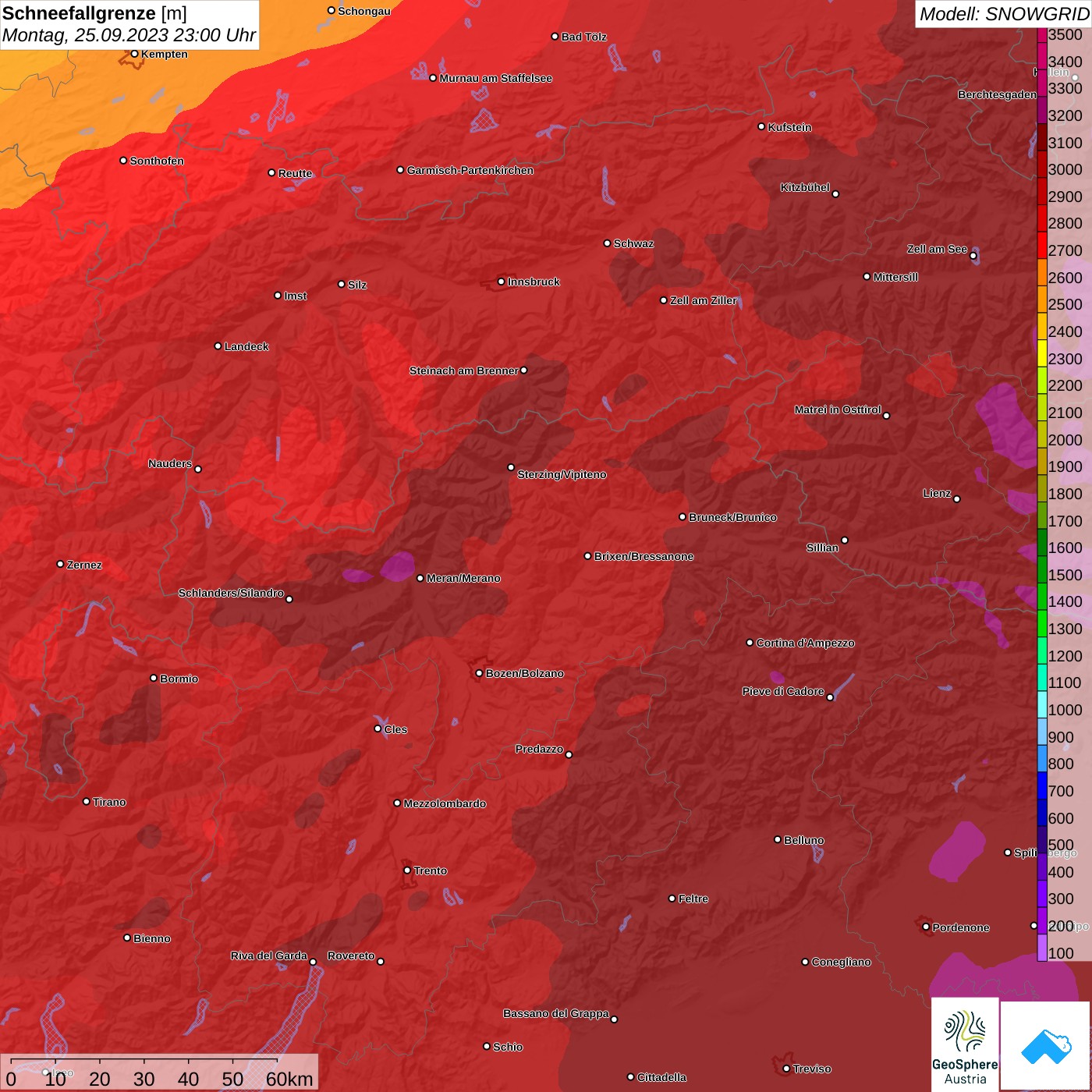Click the Landeck location dot
The height and width of the screenshot is (1092, 1092).
point(218,346)
